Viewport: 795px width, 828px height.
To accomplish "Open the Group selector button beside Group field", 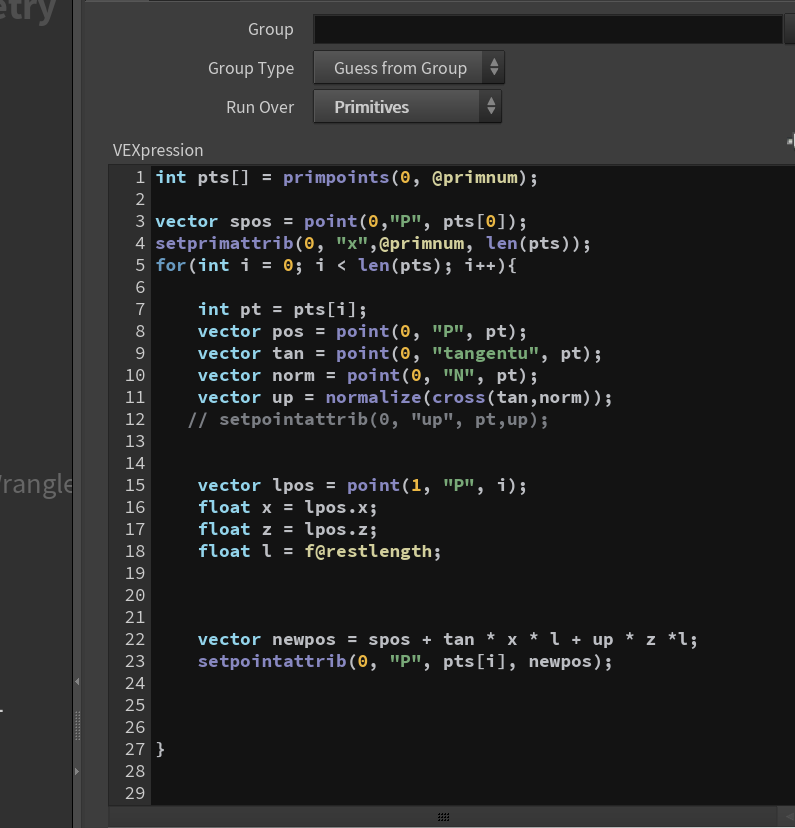I will click(790, 29).
